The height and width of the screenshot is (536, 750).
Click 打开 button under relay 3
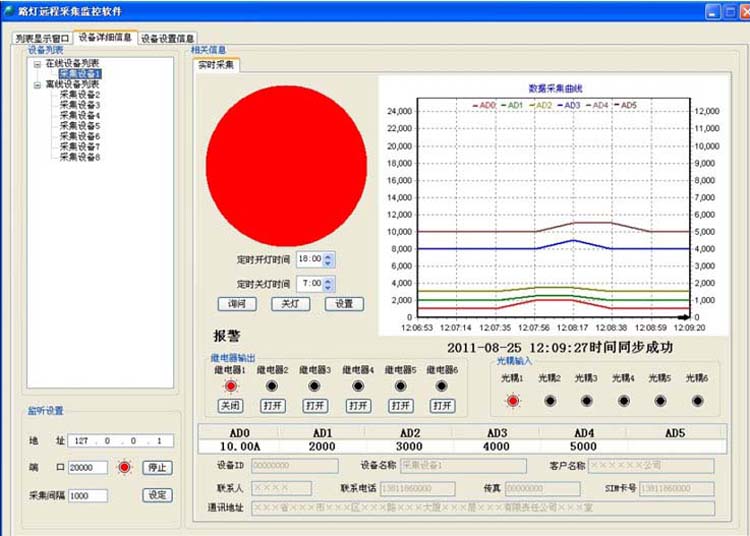(x=315, y=405)
